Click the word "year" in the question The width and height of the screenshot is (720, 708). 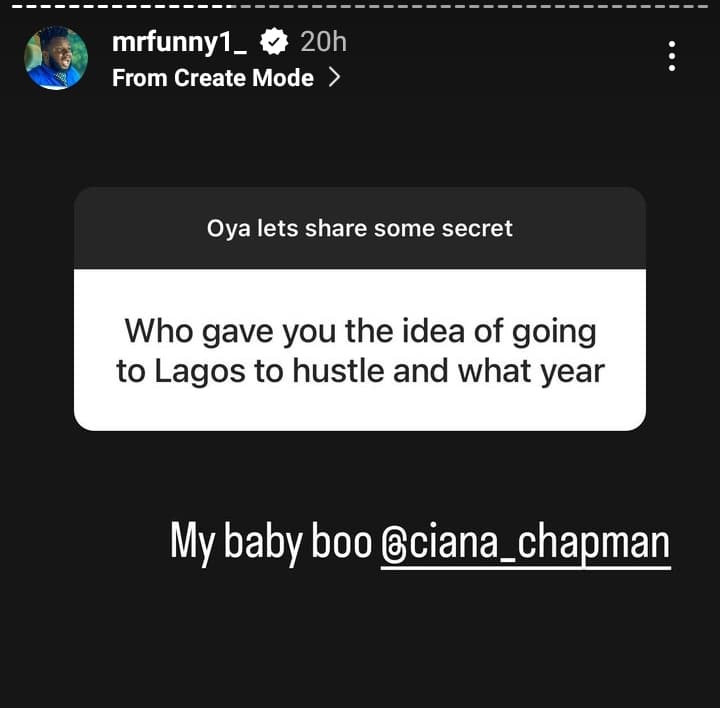(x=567, y=371)
